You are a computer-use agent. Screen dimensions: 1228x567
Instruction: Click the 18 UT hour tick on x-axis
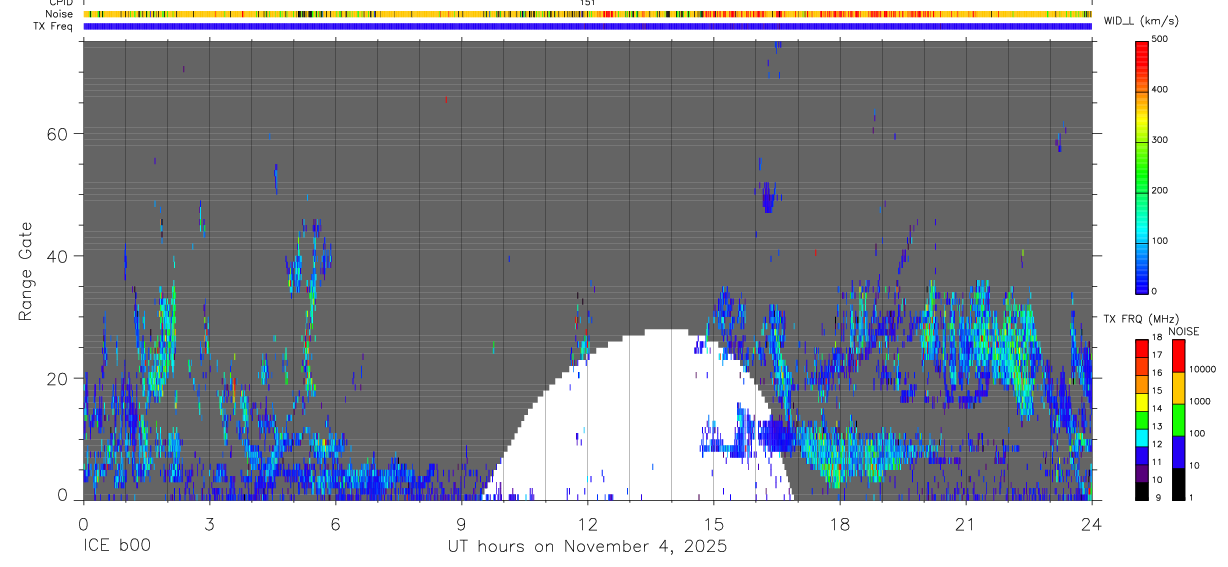pos(839,524)
